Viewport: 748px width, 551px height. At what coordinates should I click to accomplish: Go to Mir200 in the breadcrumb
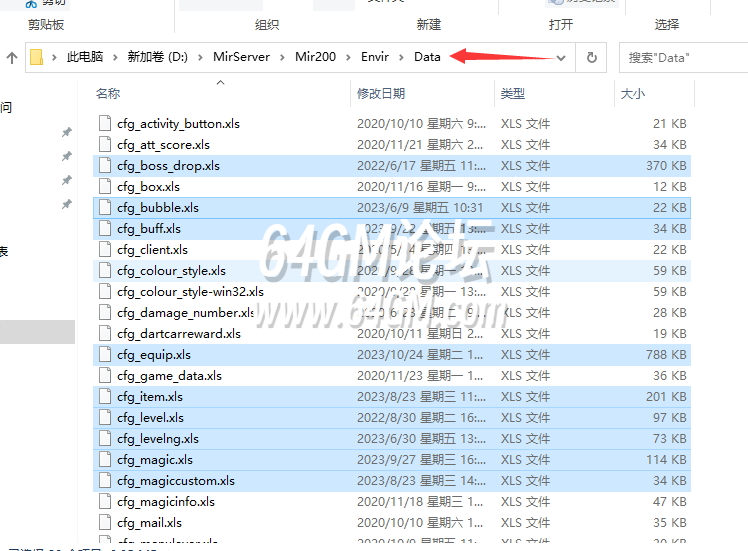[315, 57]
